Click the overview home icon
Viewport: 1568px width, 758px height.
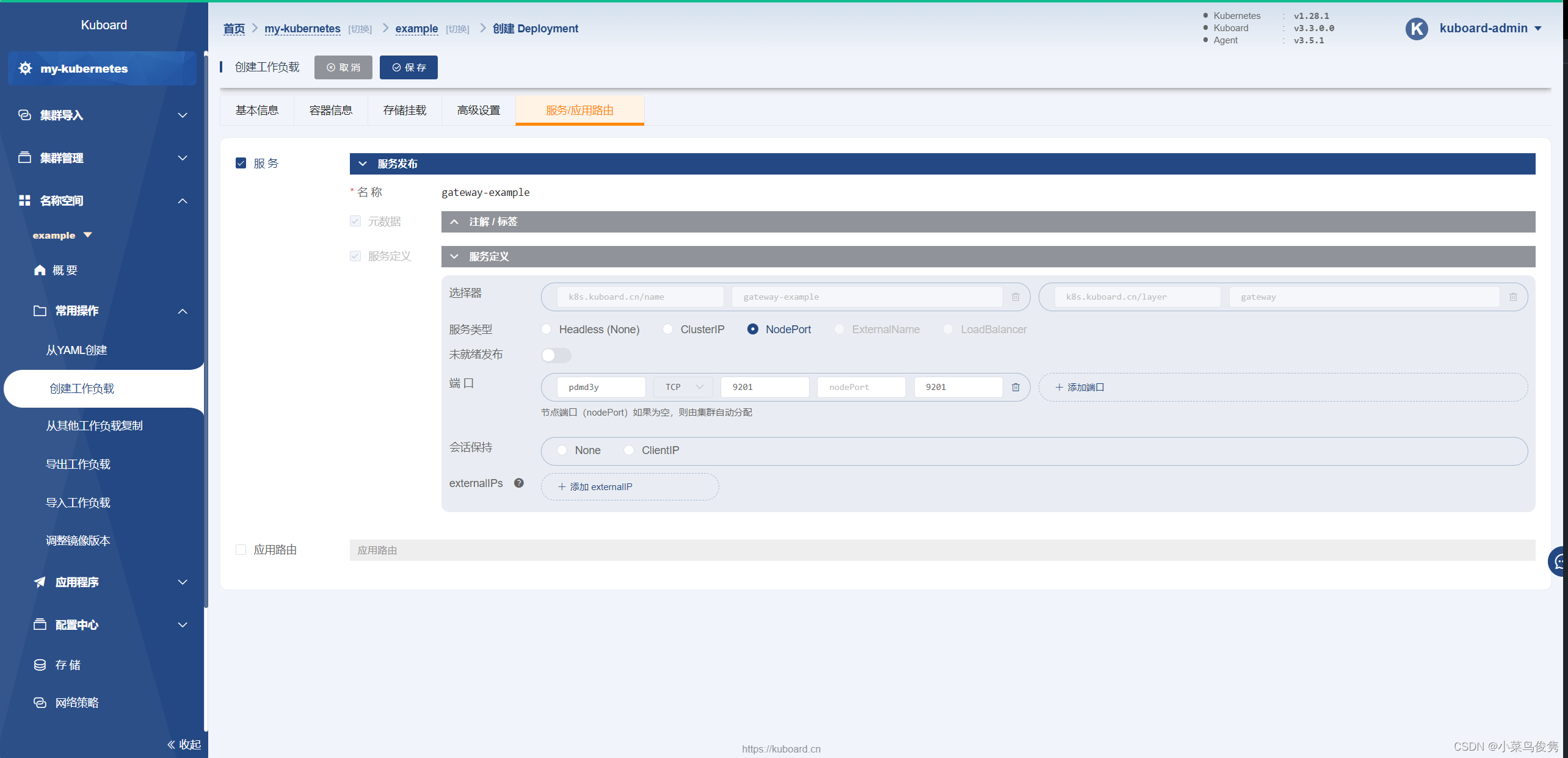40,270
